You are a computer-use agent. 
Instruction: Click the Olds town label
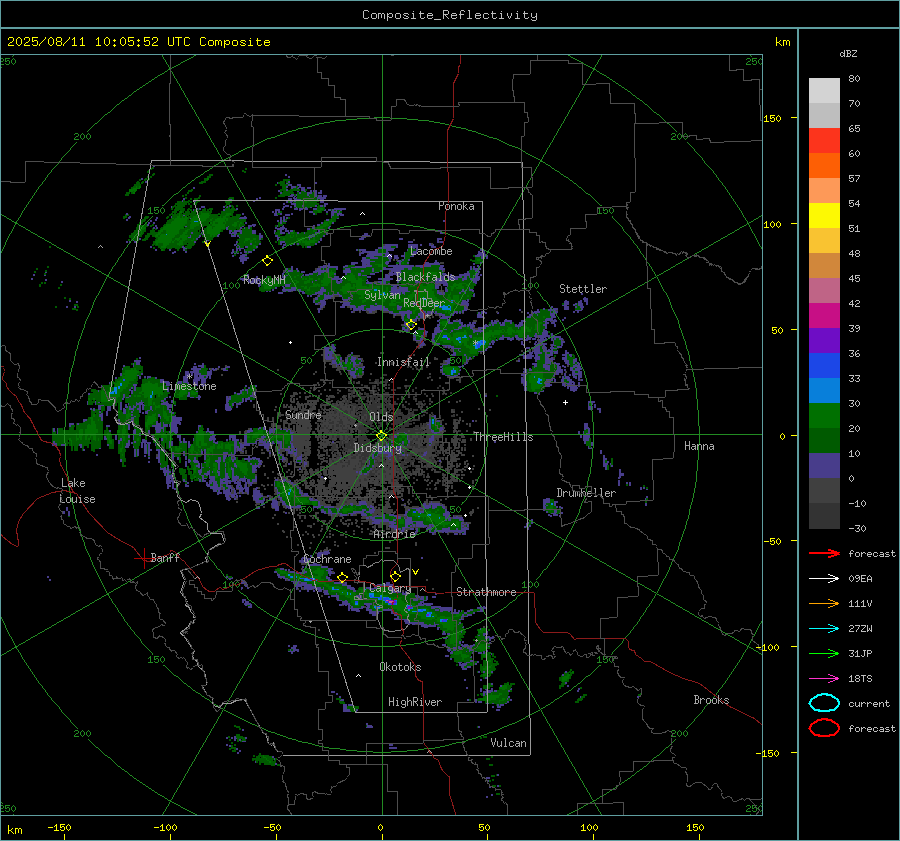(x=381, y=417)
